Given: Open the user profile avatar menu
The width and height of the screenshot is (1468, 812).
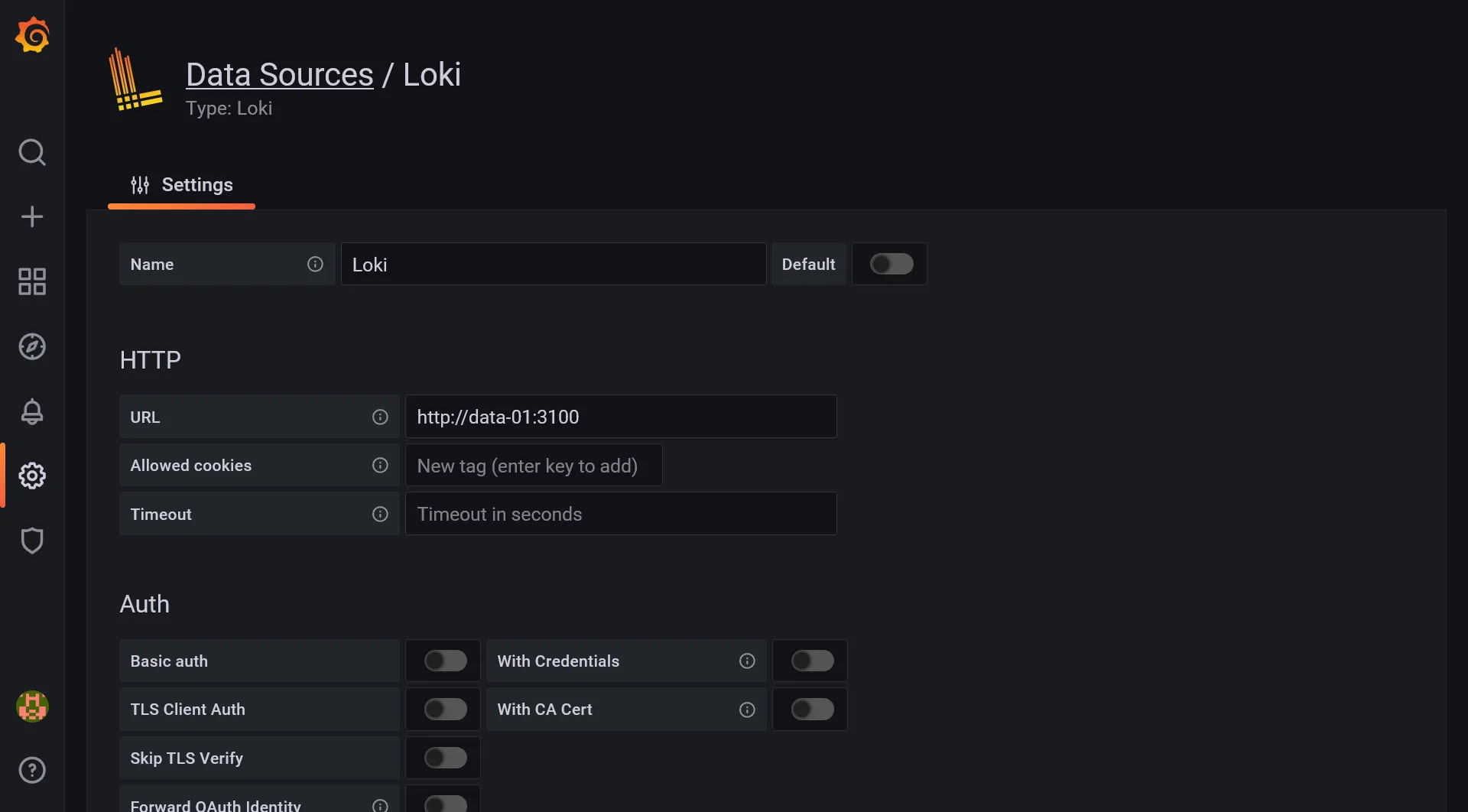Looking at the screenshot, I should point(32,706).
